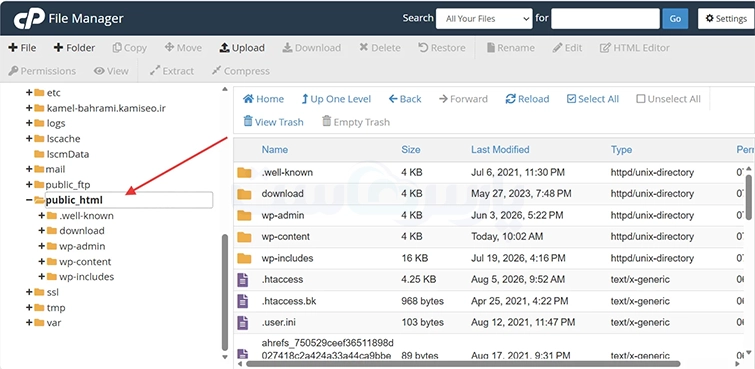Click the Copy toolbar icon

click(x=117, y=48)
